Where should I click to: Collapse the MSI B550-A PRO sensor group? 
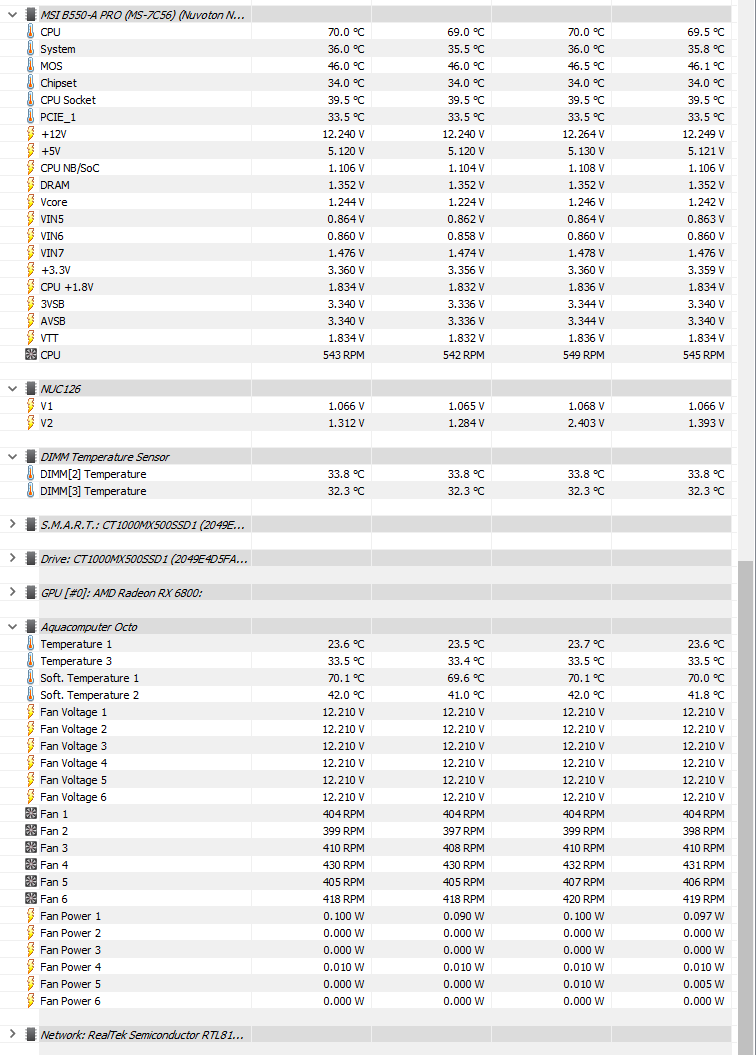pos(12,15)
